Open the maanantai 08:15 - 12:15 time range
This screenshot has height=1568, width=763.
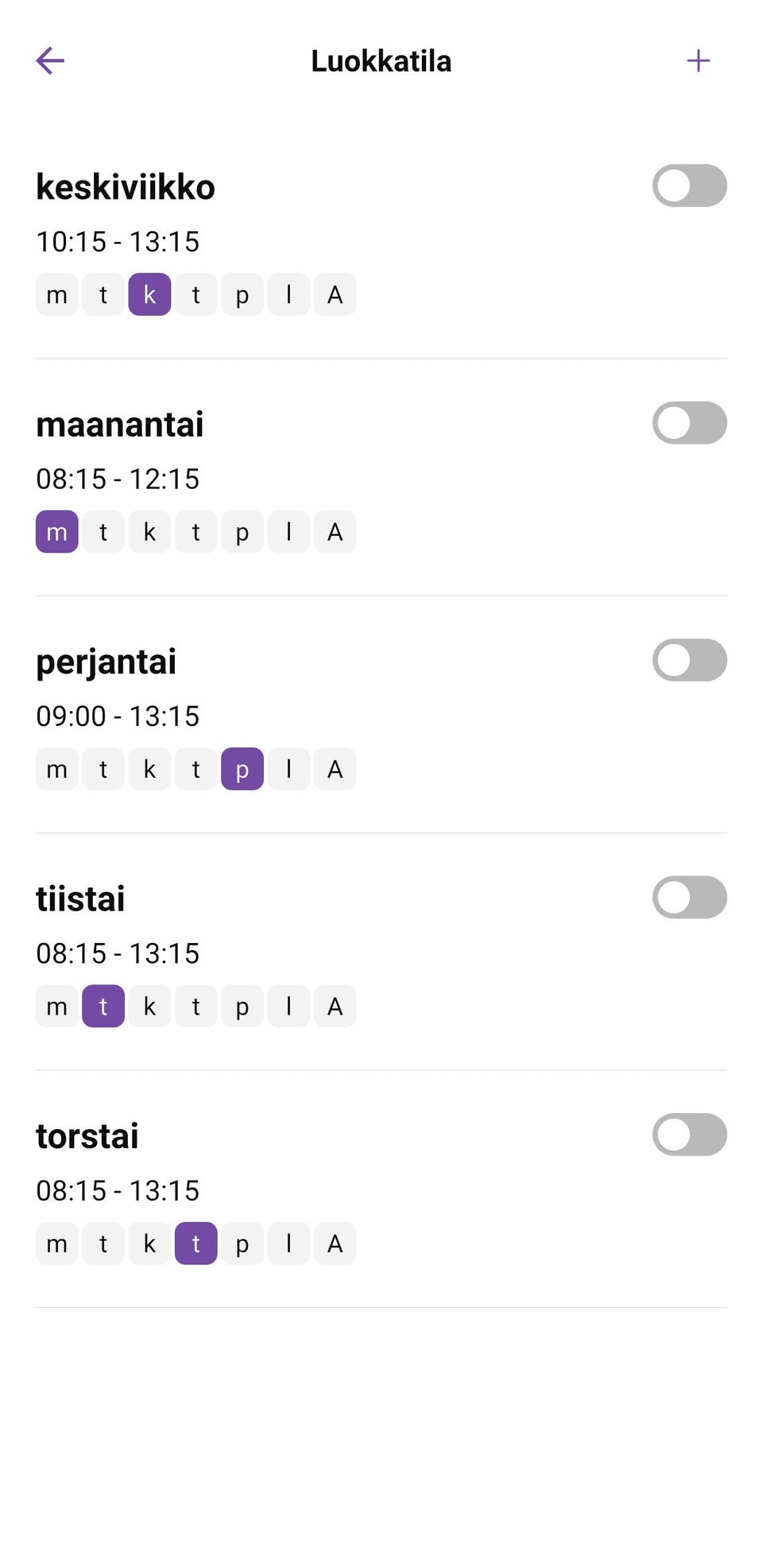pos(118,479)
